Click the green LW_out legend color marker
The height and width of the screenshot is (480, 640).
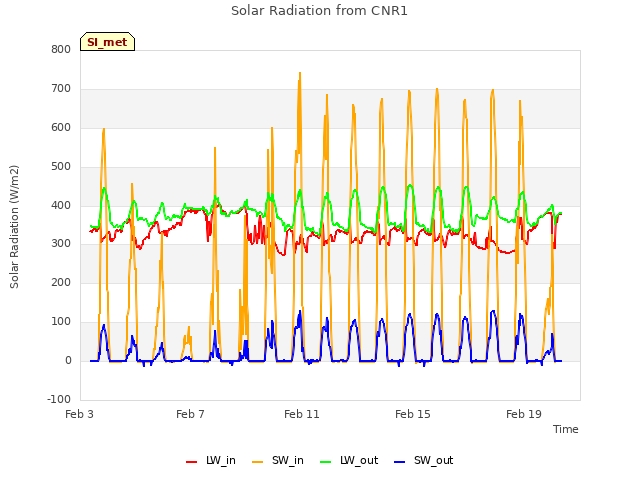pyautogui.click(x=326, y=462)
